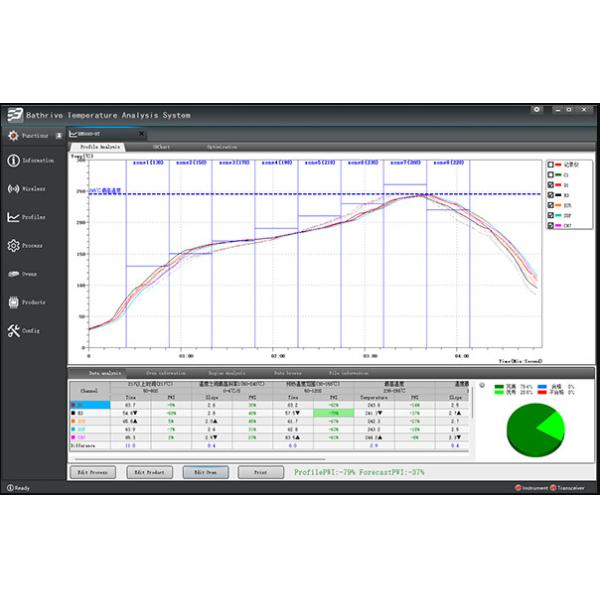Toggle the black series legend checkbox
This screenshot has height=600, width=600.
click(549, 195)
